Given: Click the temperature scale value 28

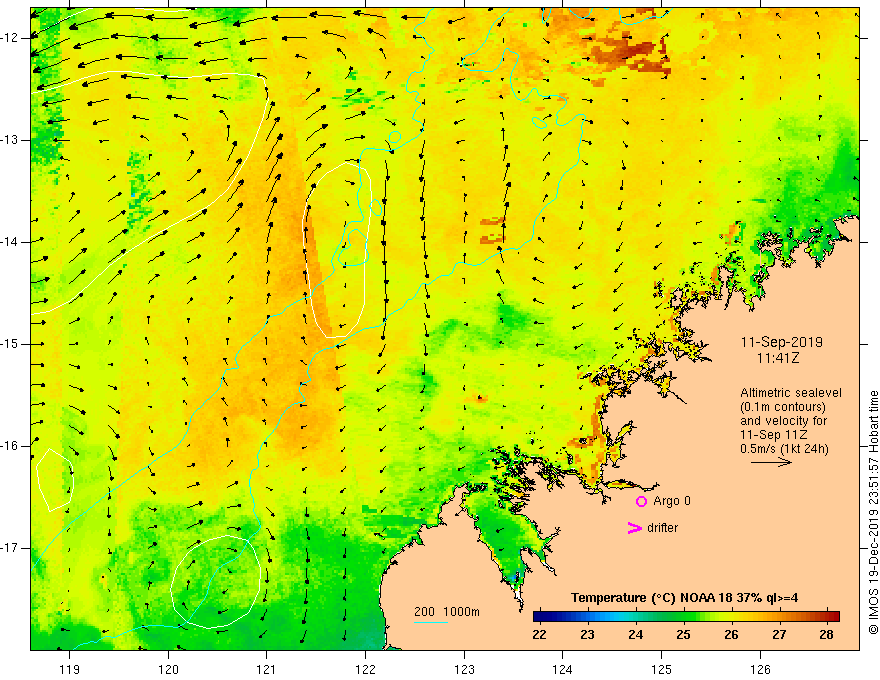Looking at the screenshot, I should 826,635.
